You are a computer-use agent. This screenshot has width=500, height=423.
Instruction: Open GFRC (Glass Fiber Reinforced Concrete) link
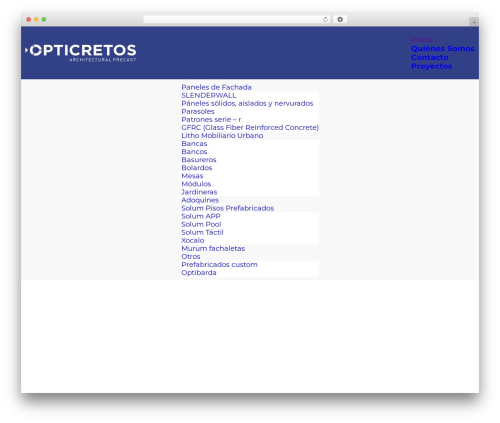click(x=250, y=127)
